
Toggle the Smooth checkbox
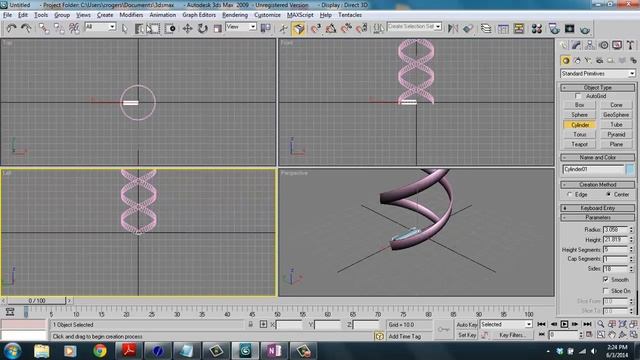[606, 280]
